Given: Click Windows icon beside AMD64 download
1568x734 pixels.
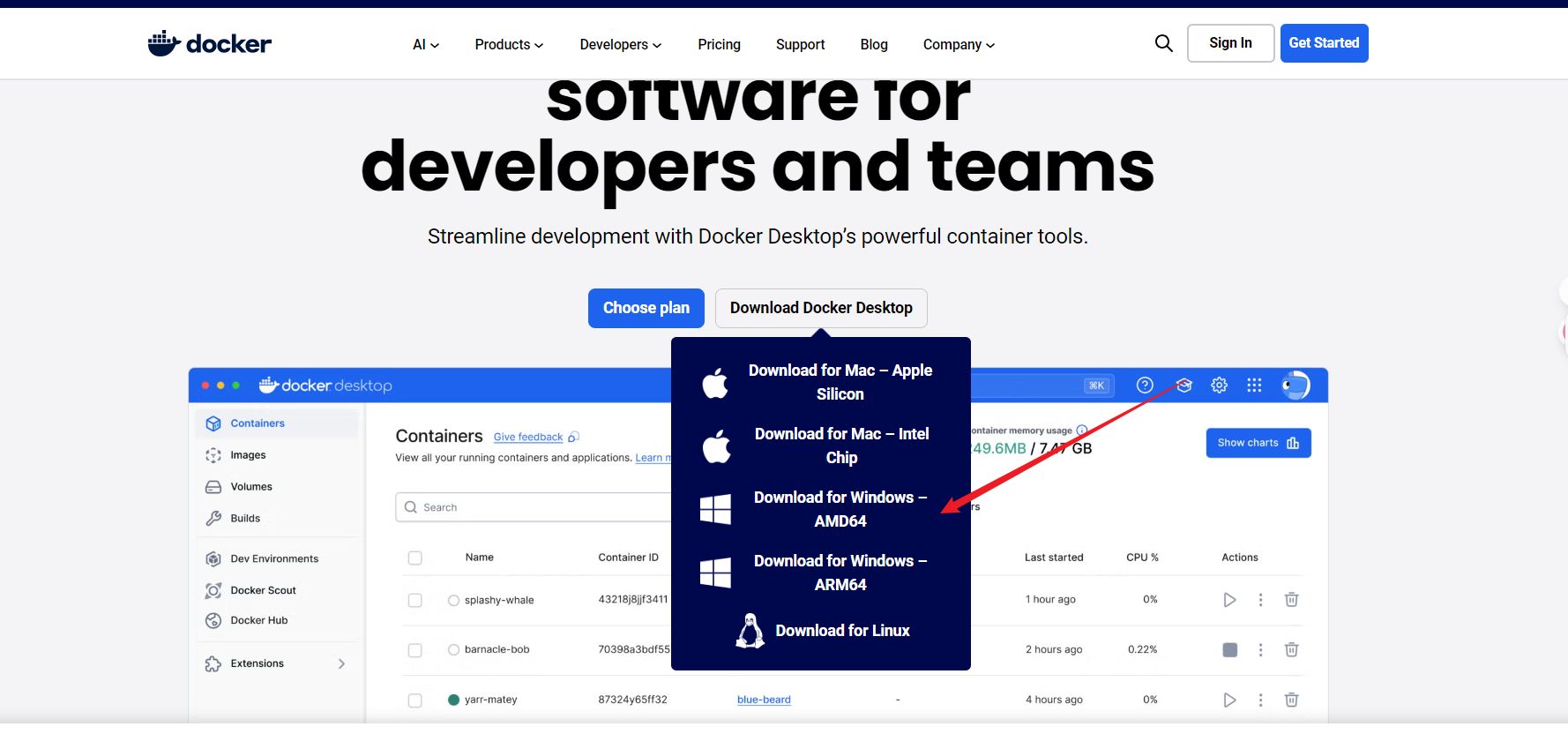Looking at the screenshot, I should point(715,509).
